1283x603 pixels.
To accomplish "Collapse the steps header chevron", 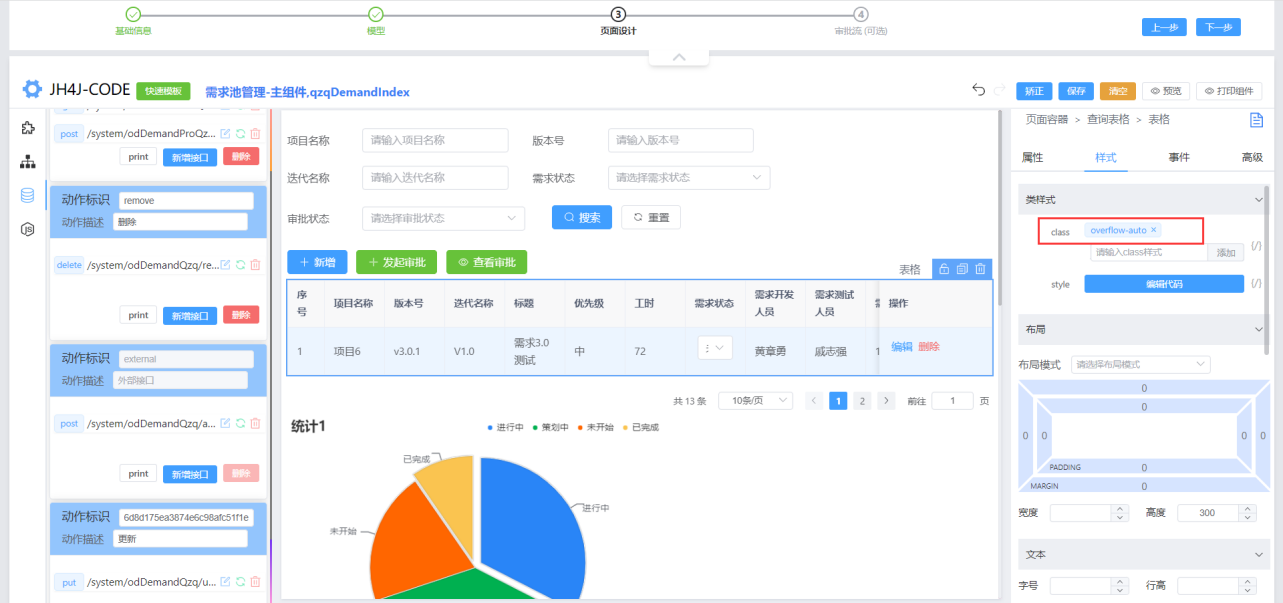I will [679, 57].
